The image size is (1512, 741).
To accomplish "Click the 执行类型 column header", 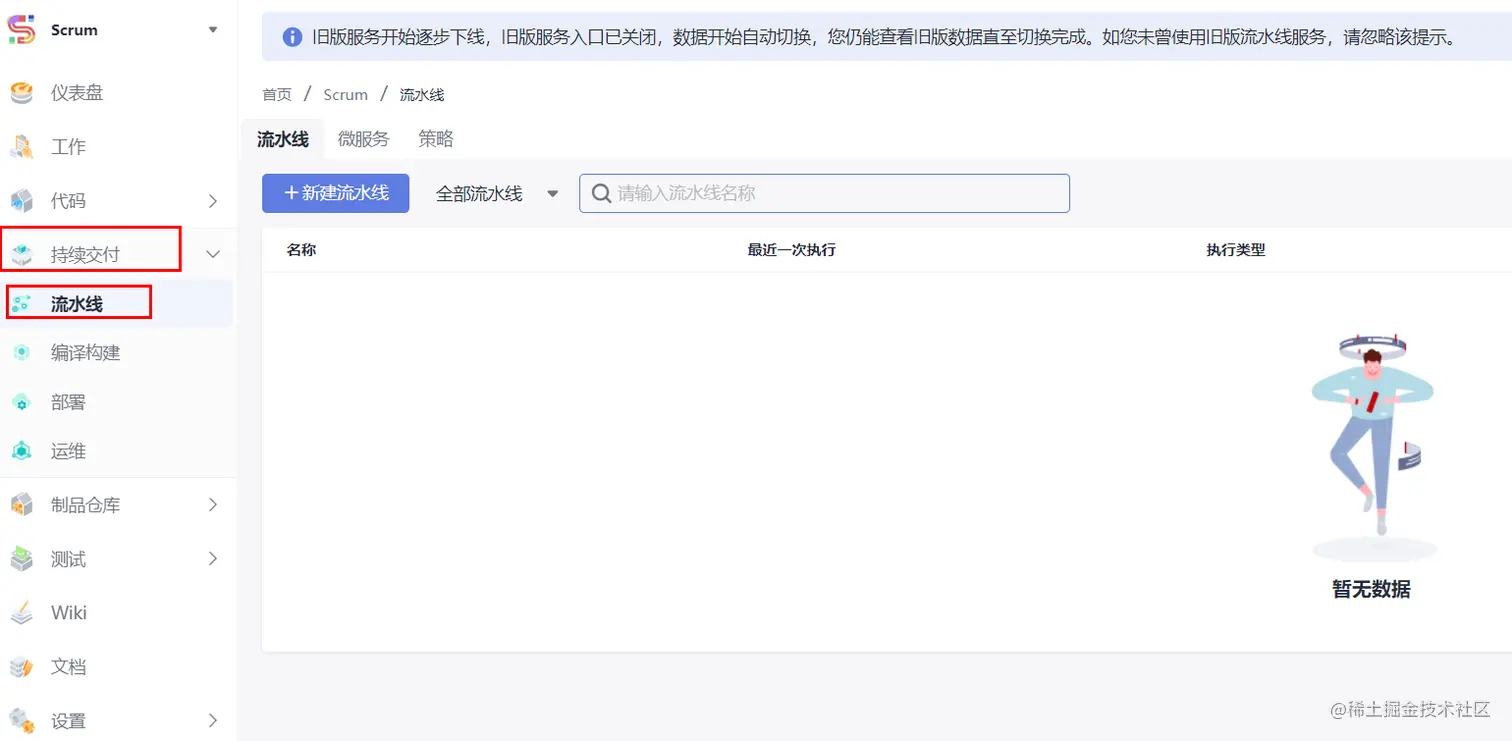I will [1236, 250].
